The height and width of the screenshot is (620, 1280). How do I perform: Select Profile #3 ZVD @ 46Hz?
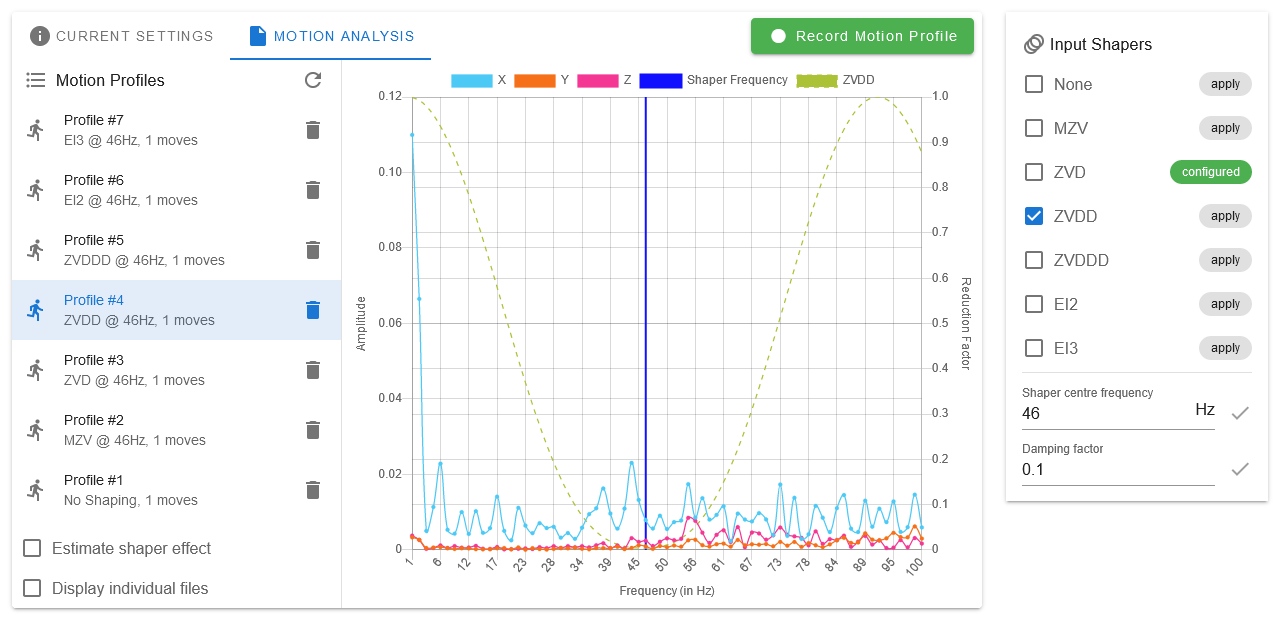click(x=177, y=370)
